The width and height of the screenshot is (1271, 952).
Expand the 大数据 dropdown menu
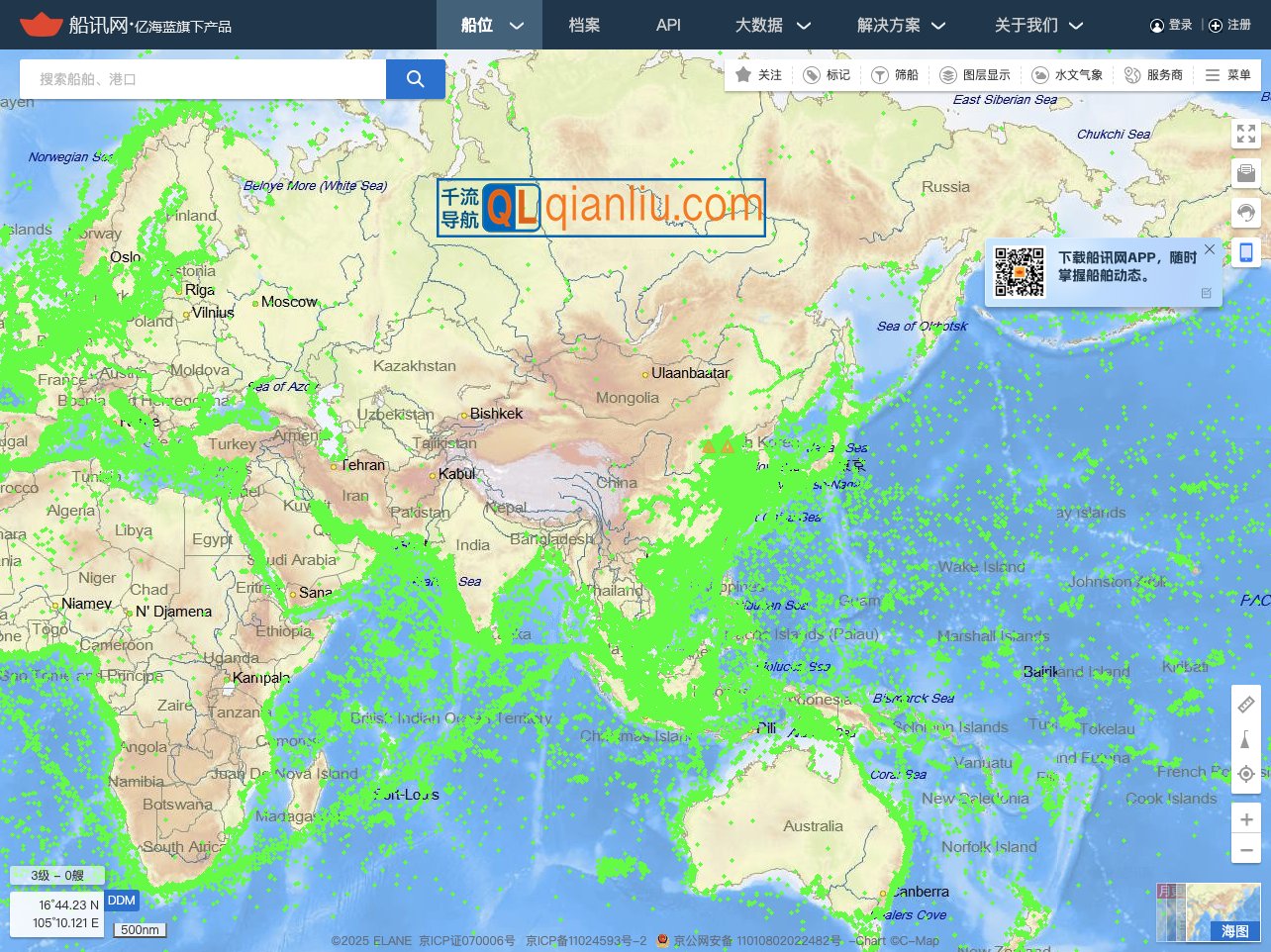[772, 25]
